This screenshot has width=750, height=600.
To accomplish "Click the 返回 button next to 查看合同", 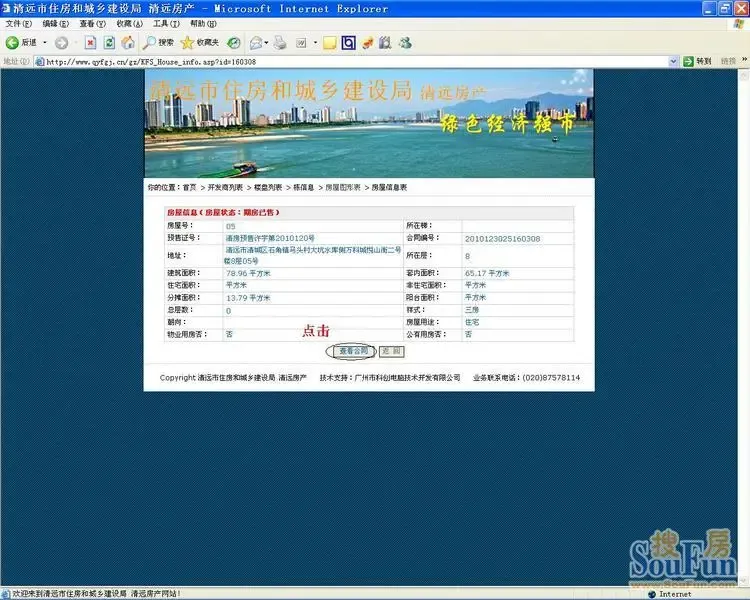I will coord(391,352).
